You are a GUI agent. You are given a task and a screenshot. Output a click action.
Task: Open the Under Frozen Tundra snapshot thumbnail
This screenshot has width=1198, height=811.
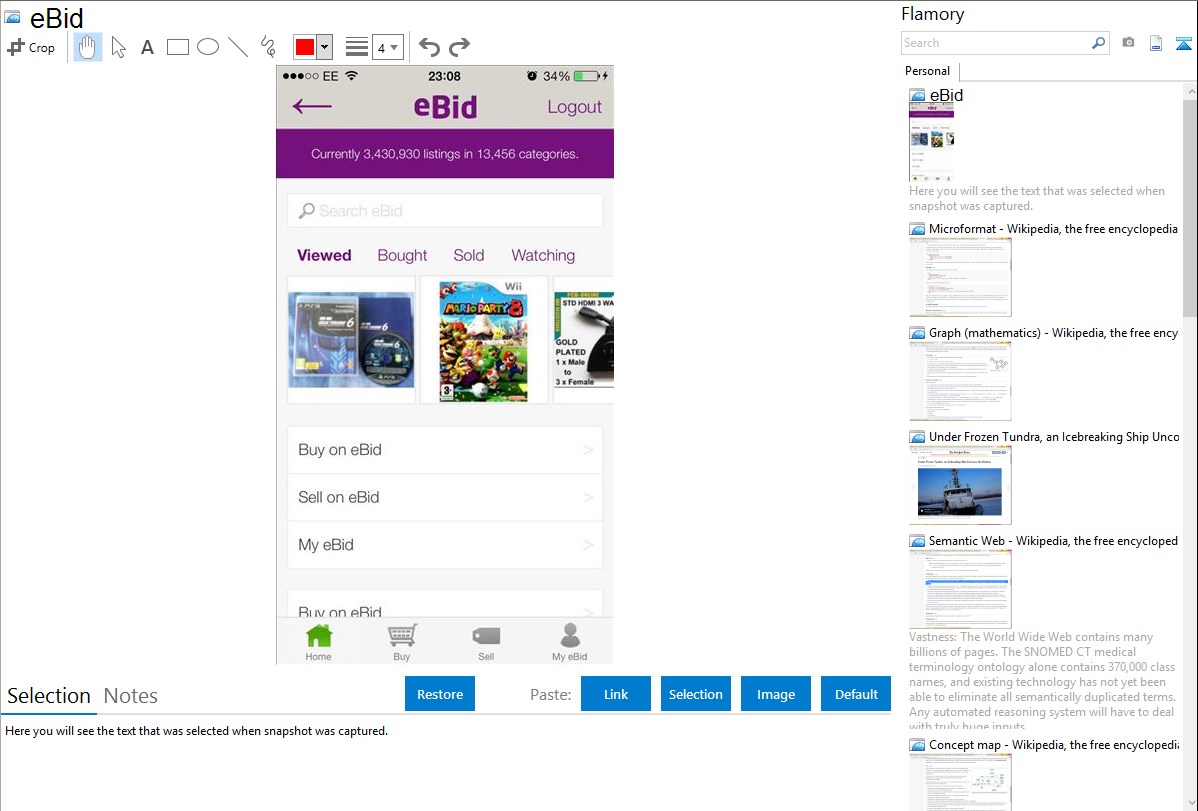[x=960, y=485]
